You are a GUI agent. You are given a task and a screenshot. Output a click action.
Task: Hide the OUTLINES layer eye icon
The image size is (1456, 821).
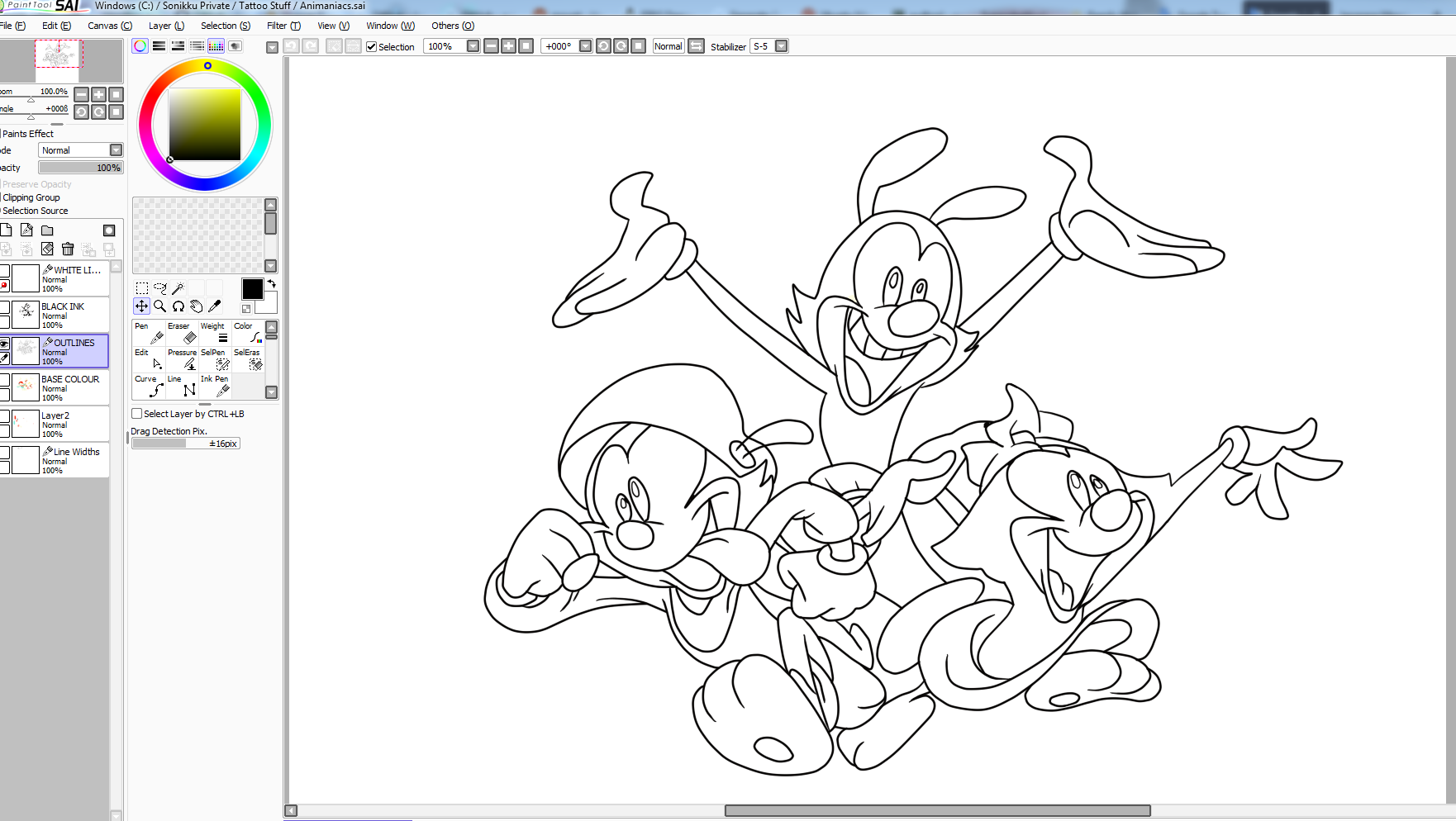(4, 344)
